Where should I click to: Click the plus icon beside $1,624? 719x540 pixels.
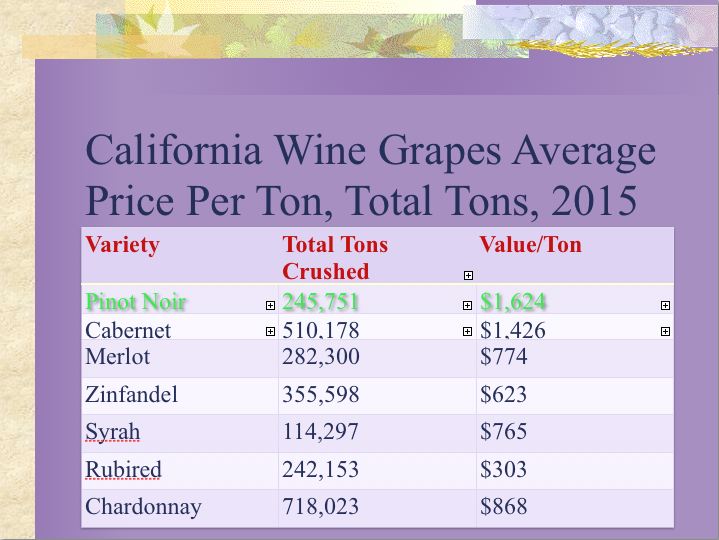click(665, 304)
